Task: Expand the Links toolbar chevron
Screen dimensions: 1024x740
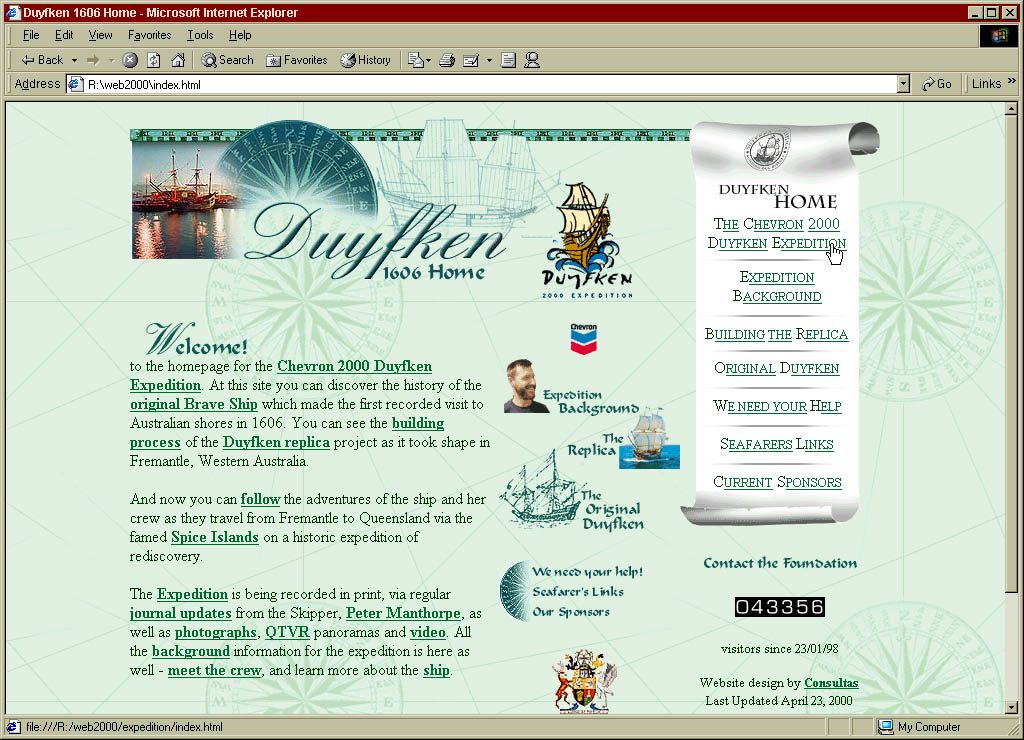Action: 1012,81
